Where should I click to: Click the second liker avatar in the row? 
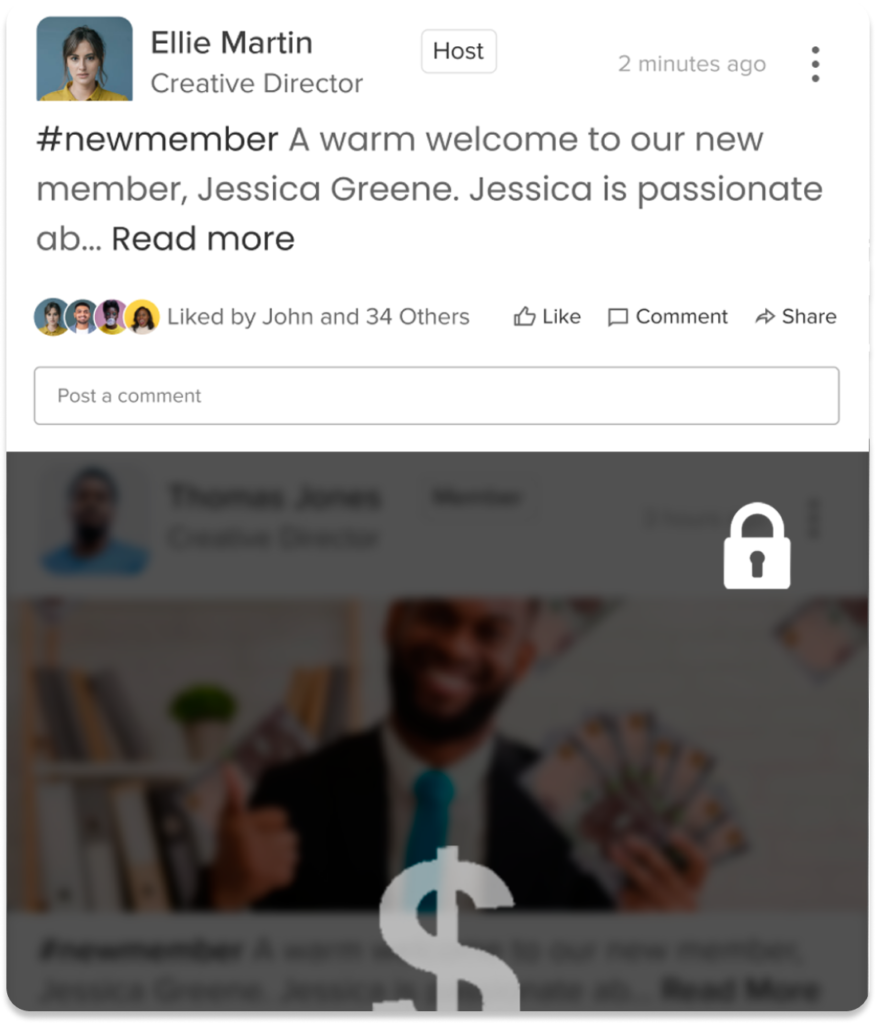(x=82, y=317)
